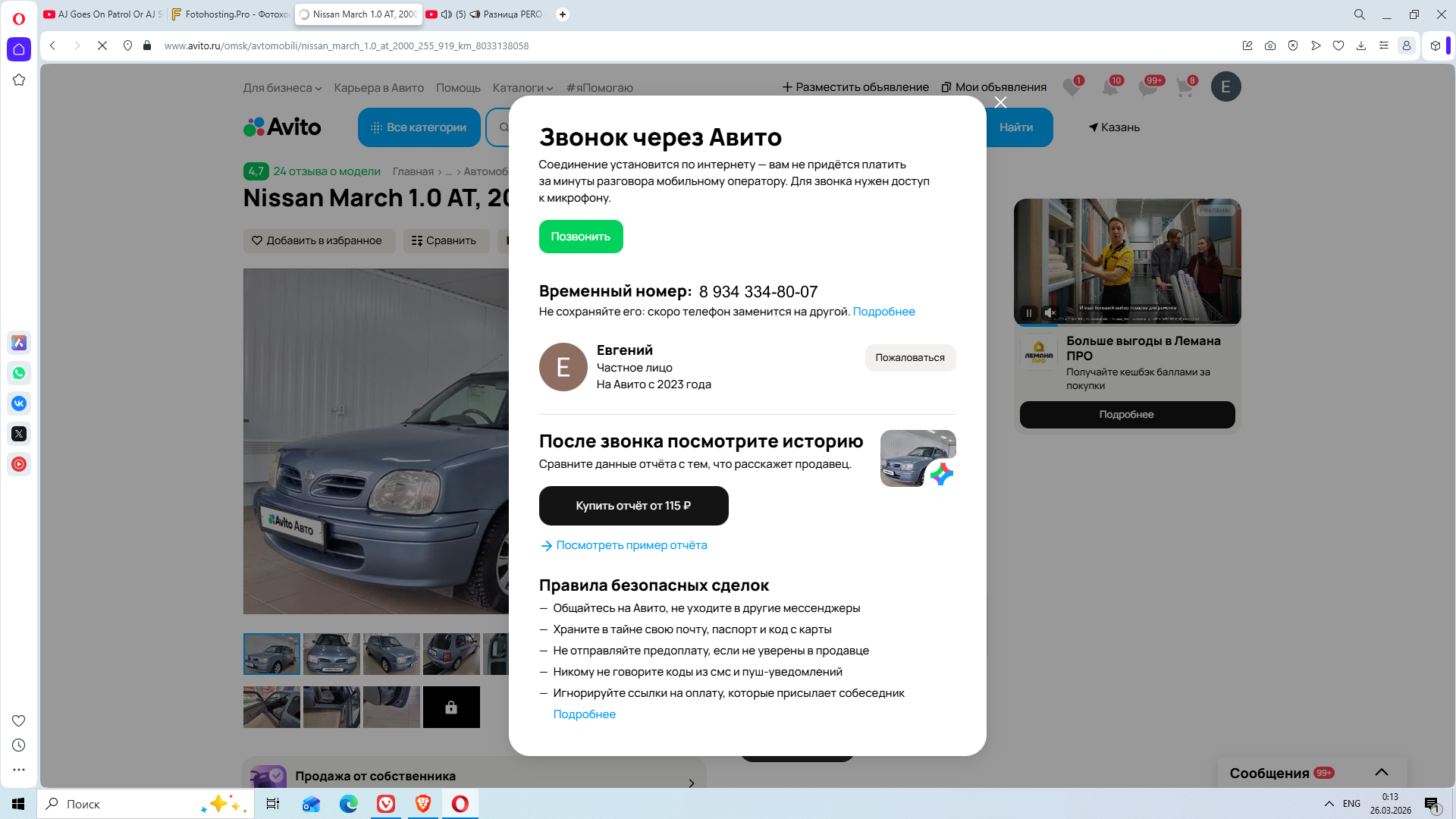Click the green Позвонить button
This screenshot has width=1456, height=819.
(580, 237)
